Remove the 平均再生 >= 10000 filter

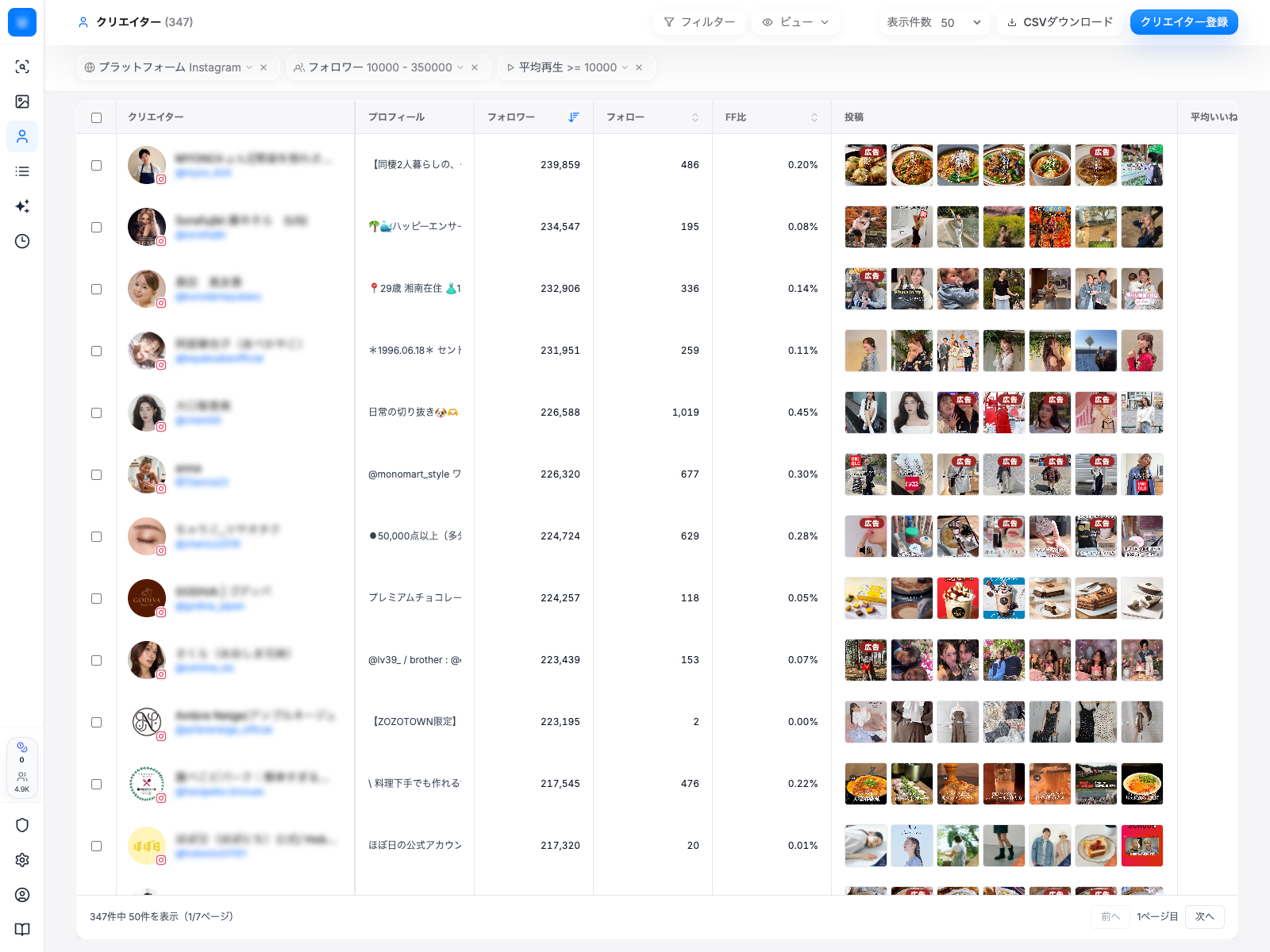(639, 67)
